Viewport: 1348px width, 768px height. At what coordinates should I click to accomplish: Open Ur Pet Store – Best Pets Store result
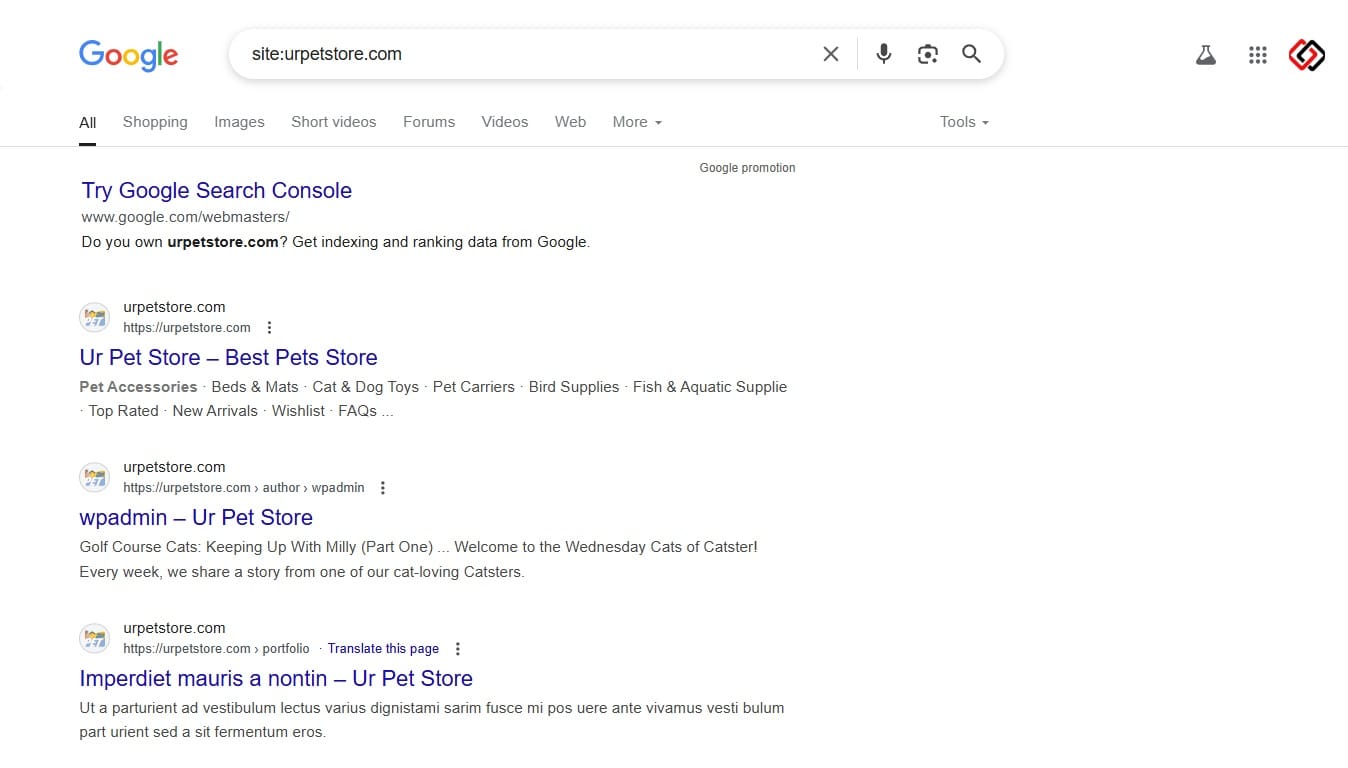coord(228,358)
